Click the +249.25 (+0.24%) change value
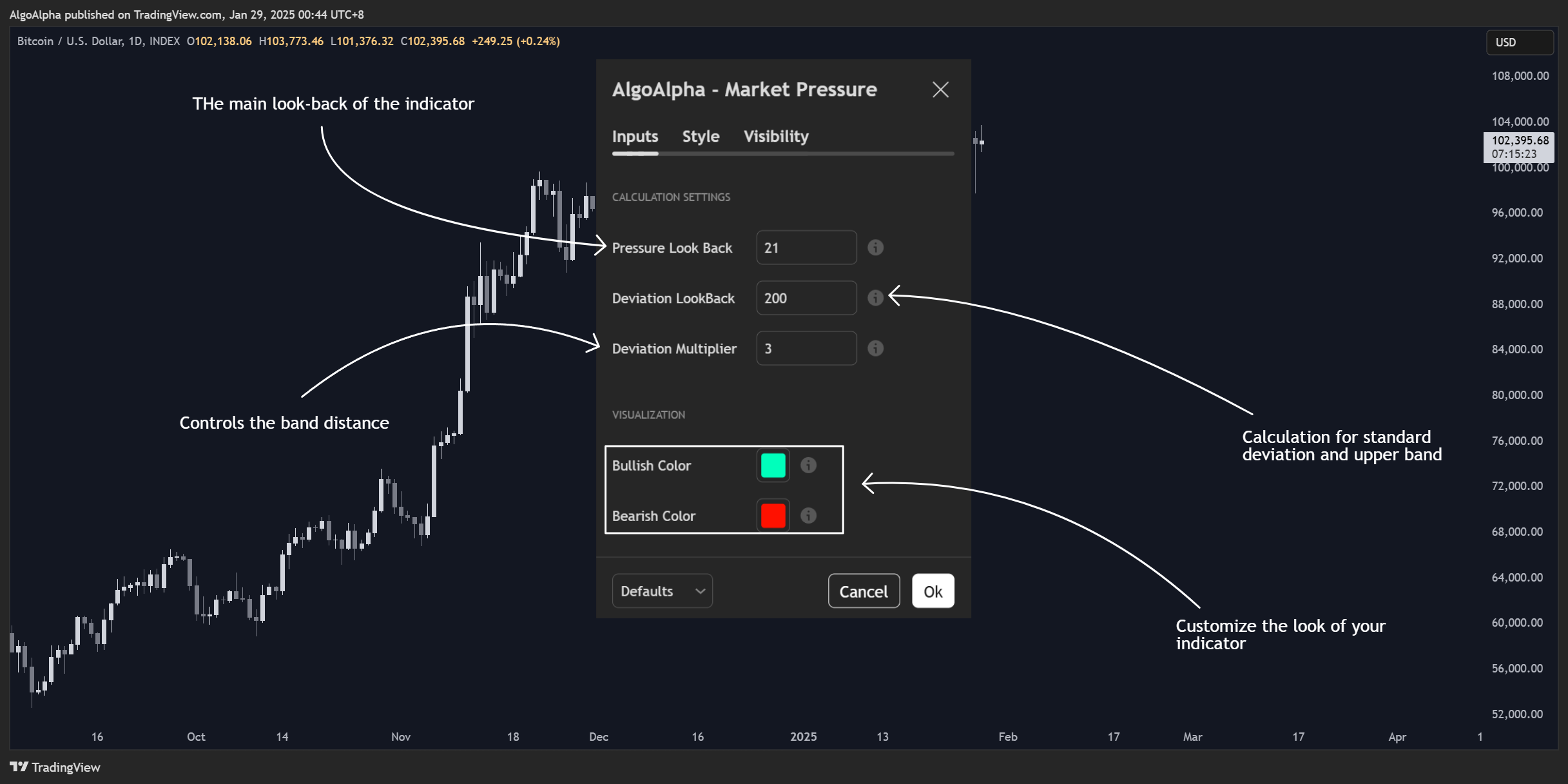 tap(516, 41)
